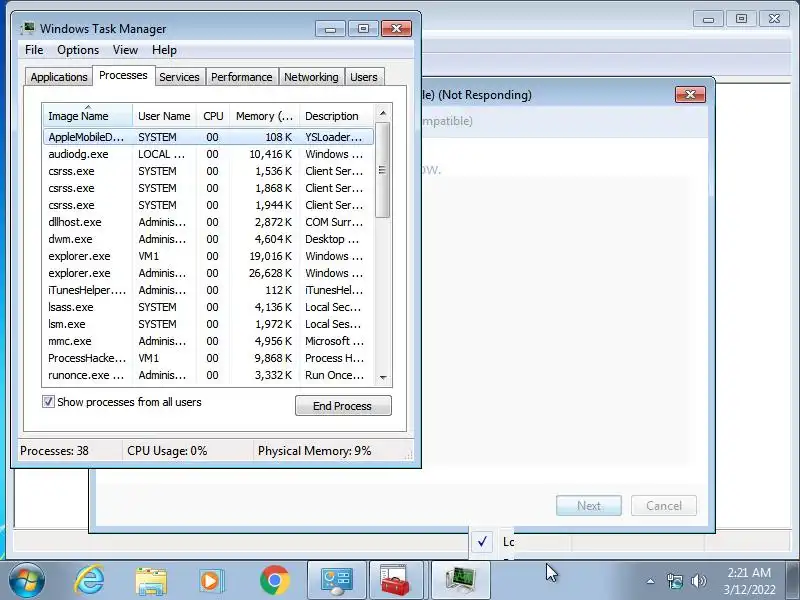The width and height of the screenshot is (800, 600).
Task: Switch to the Users tab
Action: pos(364,77)
